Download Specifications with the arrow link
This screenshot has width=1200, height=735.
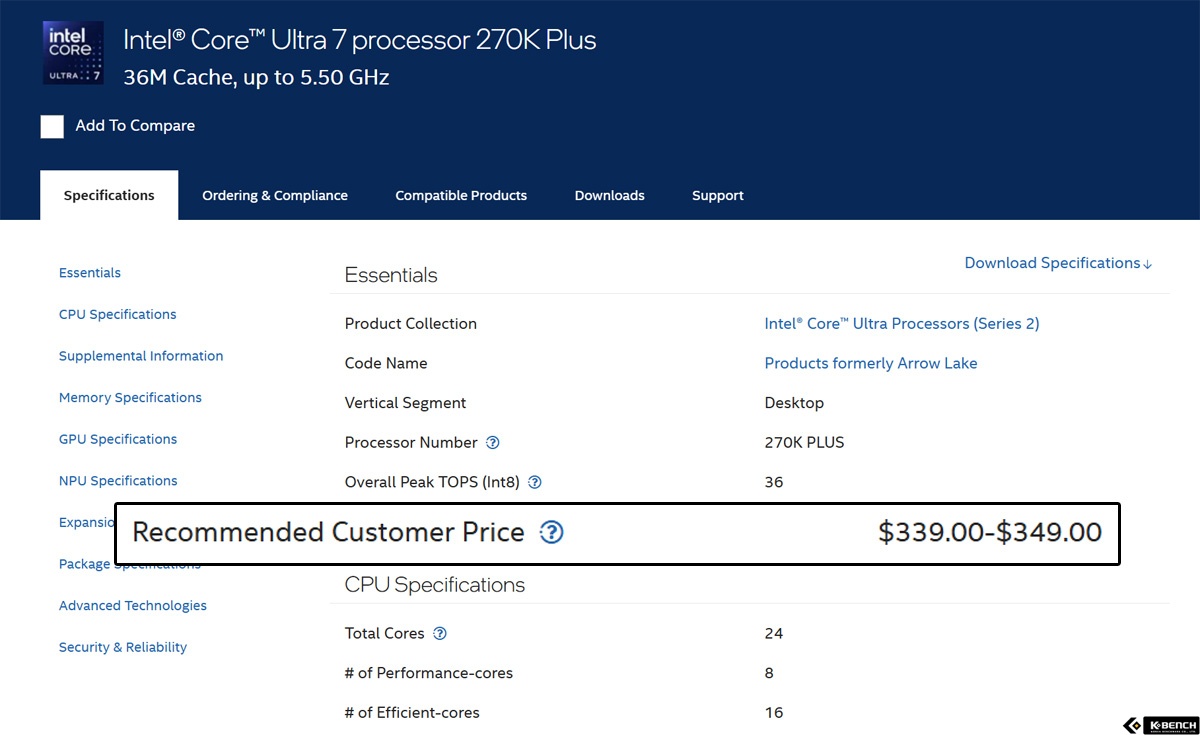click(x=1058, y=263)
